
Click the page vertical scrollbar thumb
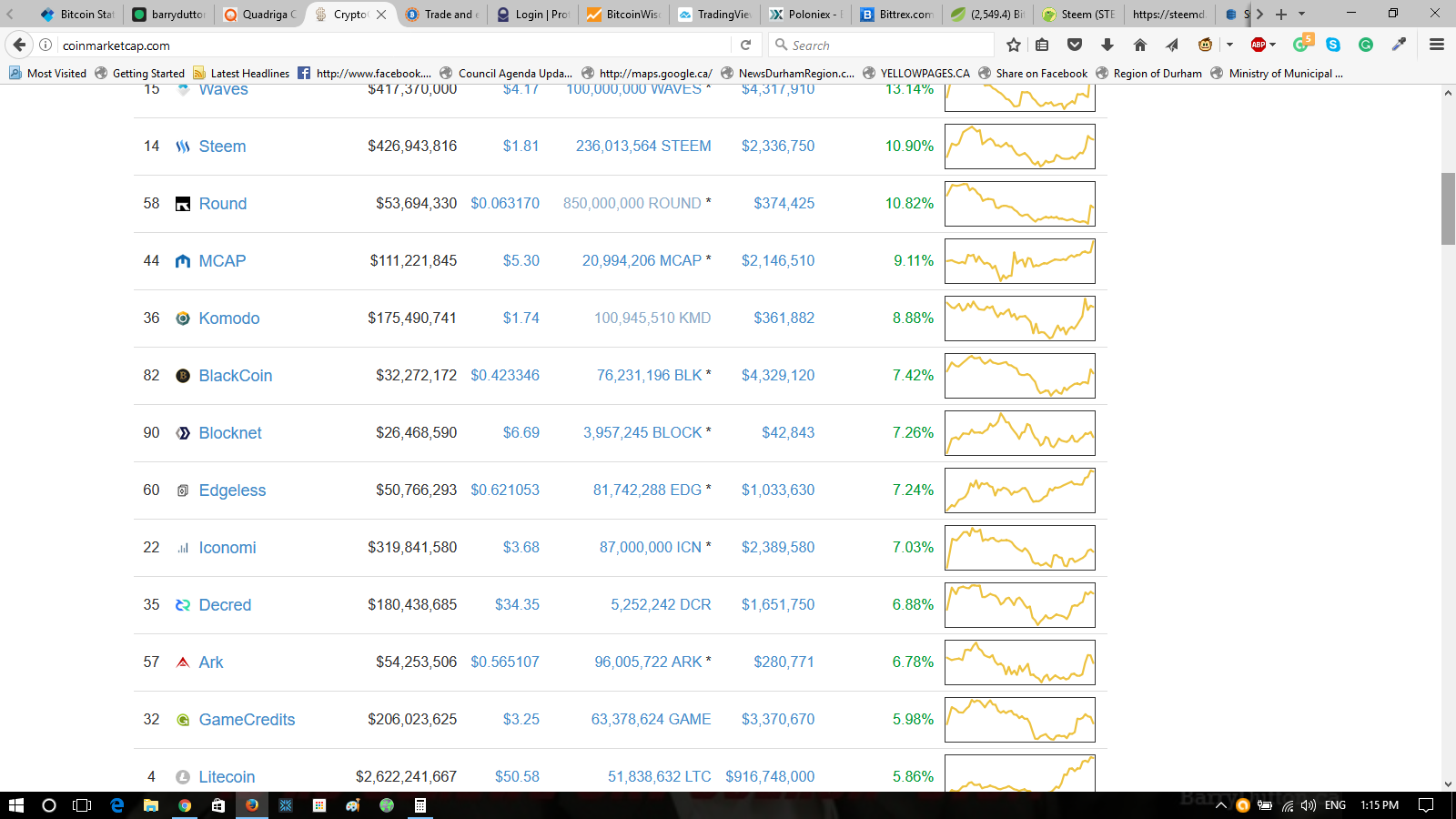point(1448,208)
